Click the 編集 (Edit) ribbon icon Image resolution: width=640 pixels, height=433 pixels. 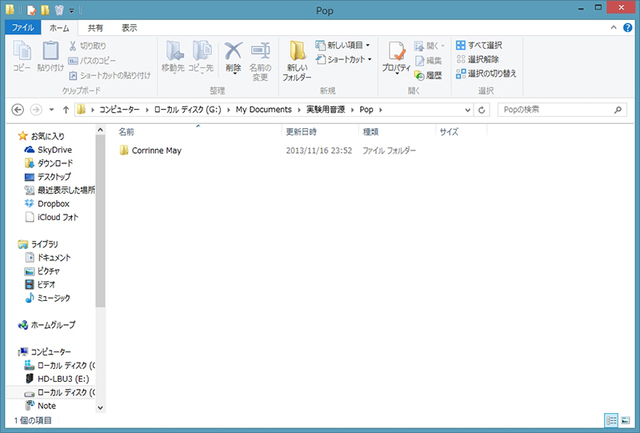pos(428,61)
